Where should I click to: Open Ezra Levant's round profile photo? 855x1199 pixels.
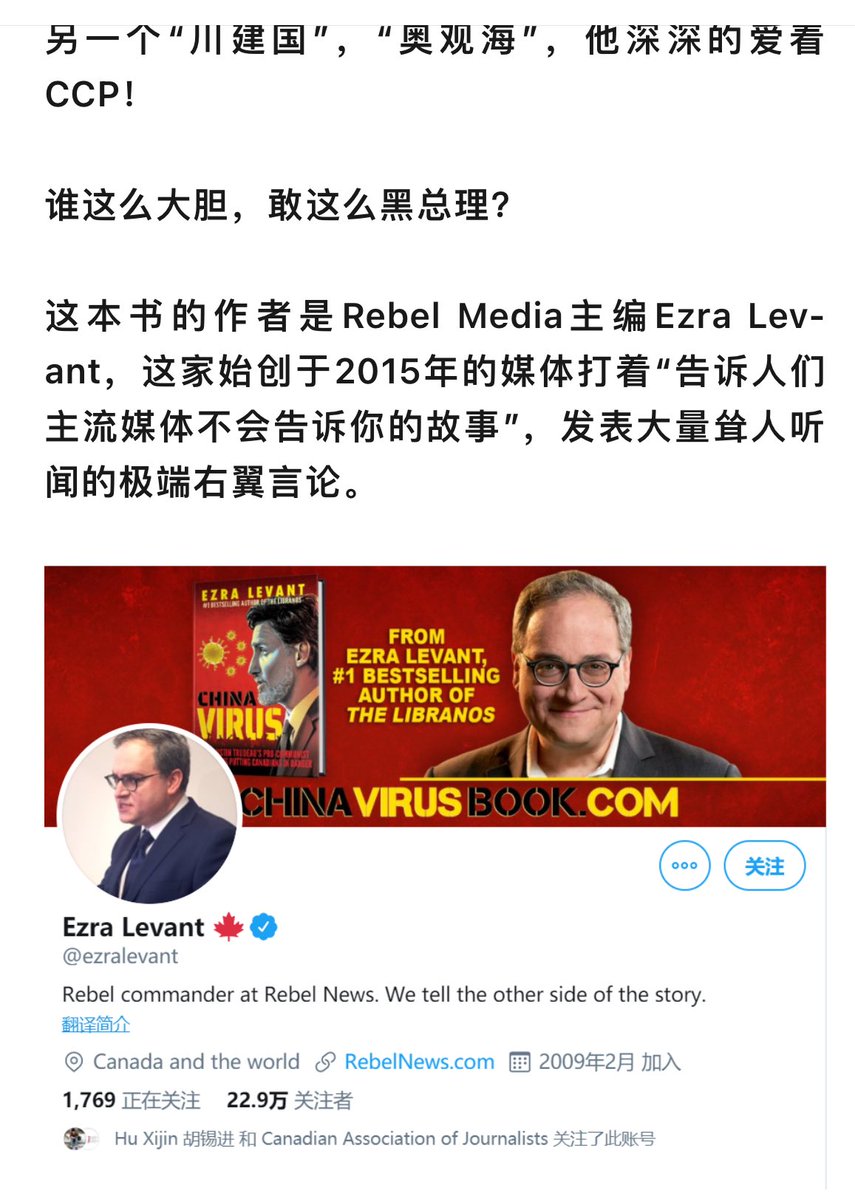[150, 814]
